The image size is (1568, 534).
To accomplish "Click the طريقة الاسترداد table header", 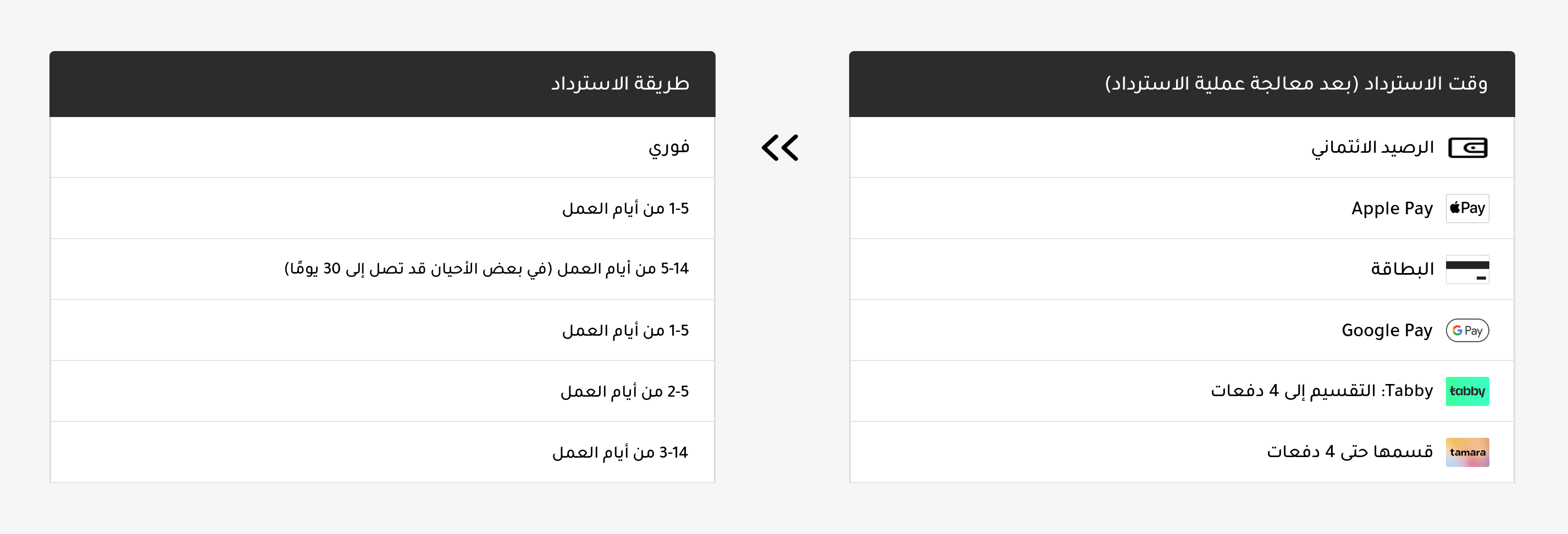I will pos(383,84).
